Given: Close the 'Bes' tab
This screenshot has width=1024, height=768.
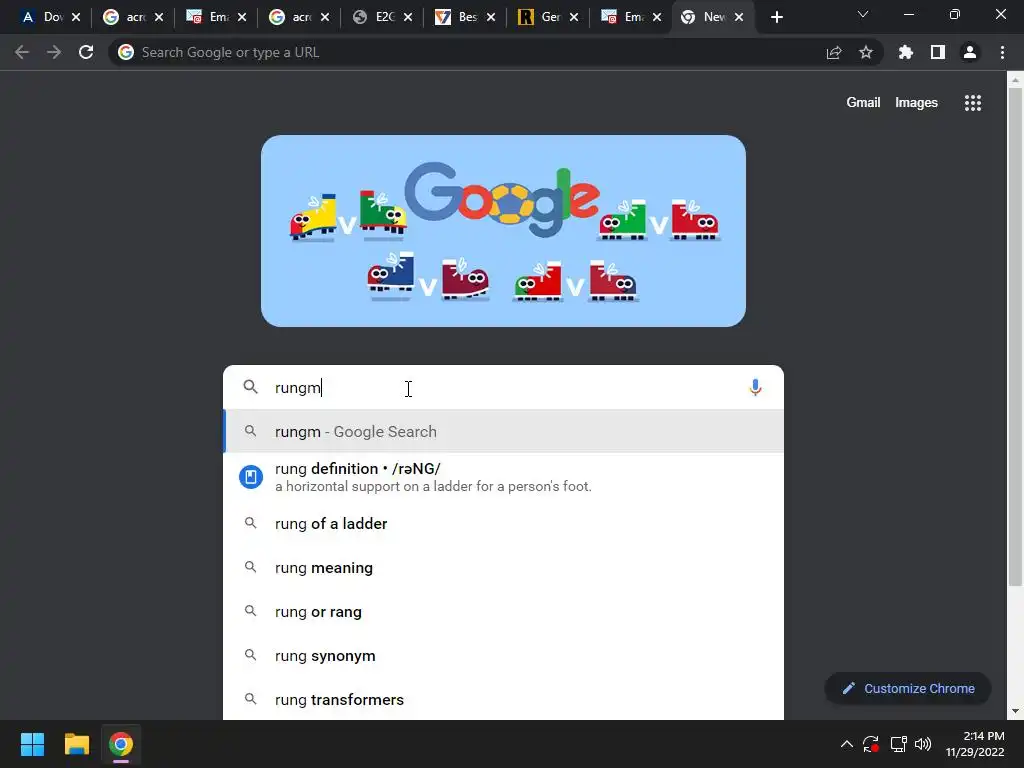Looking at the screenshot, I should pyautogui.click(x=490, y=18).
